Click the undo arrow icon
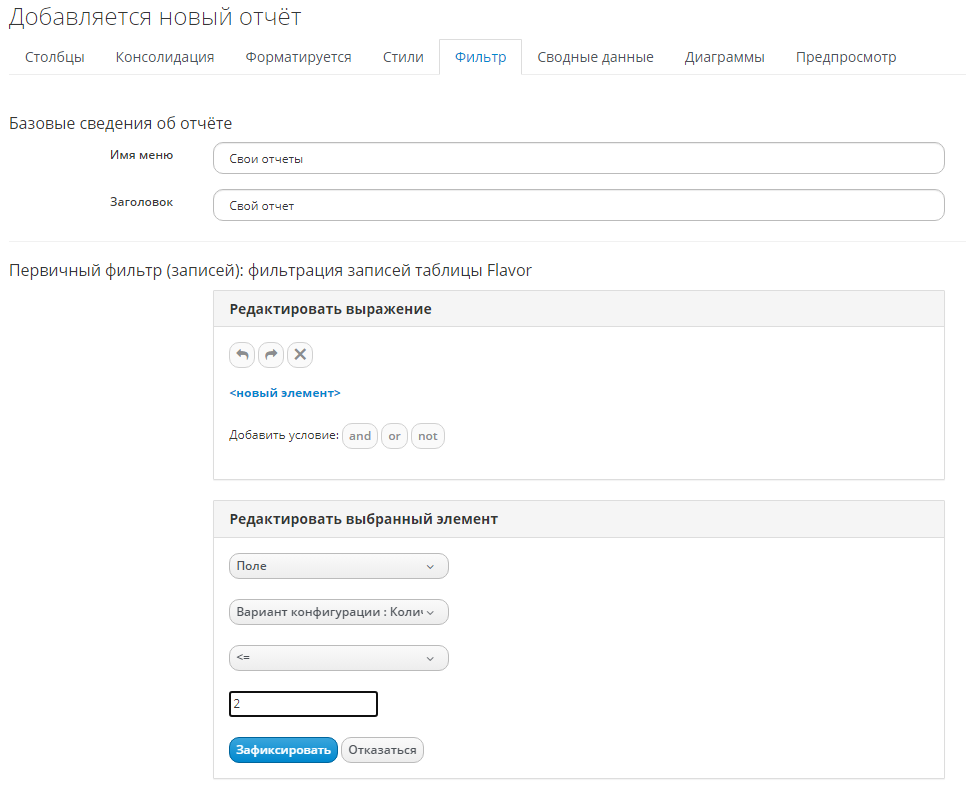The image size is (966, 791). pos(242,355)
